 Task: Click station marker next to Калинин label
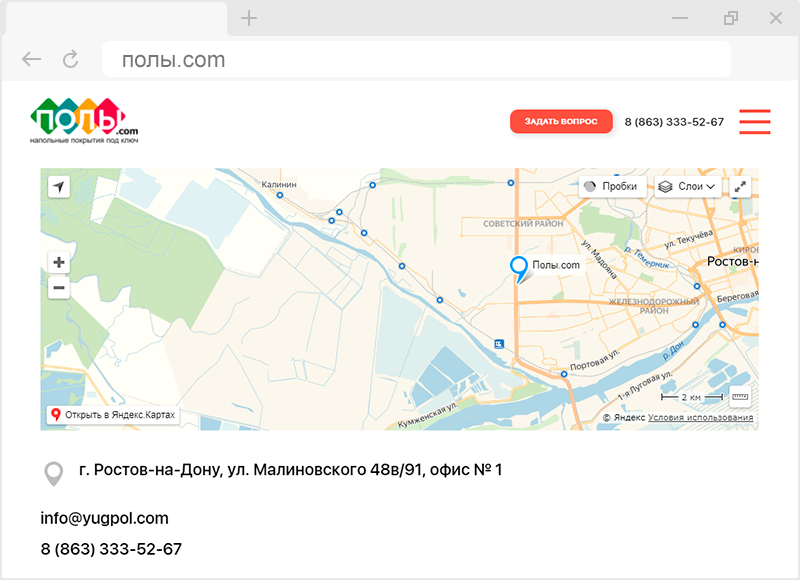pyautogui.click(x=280, y=195)
